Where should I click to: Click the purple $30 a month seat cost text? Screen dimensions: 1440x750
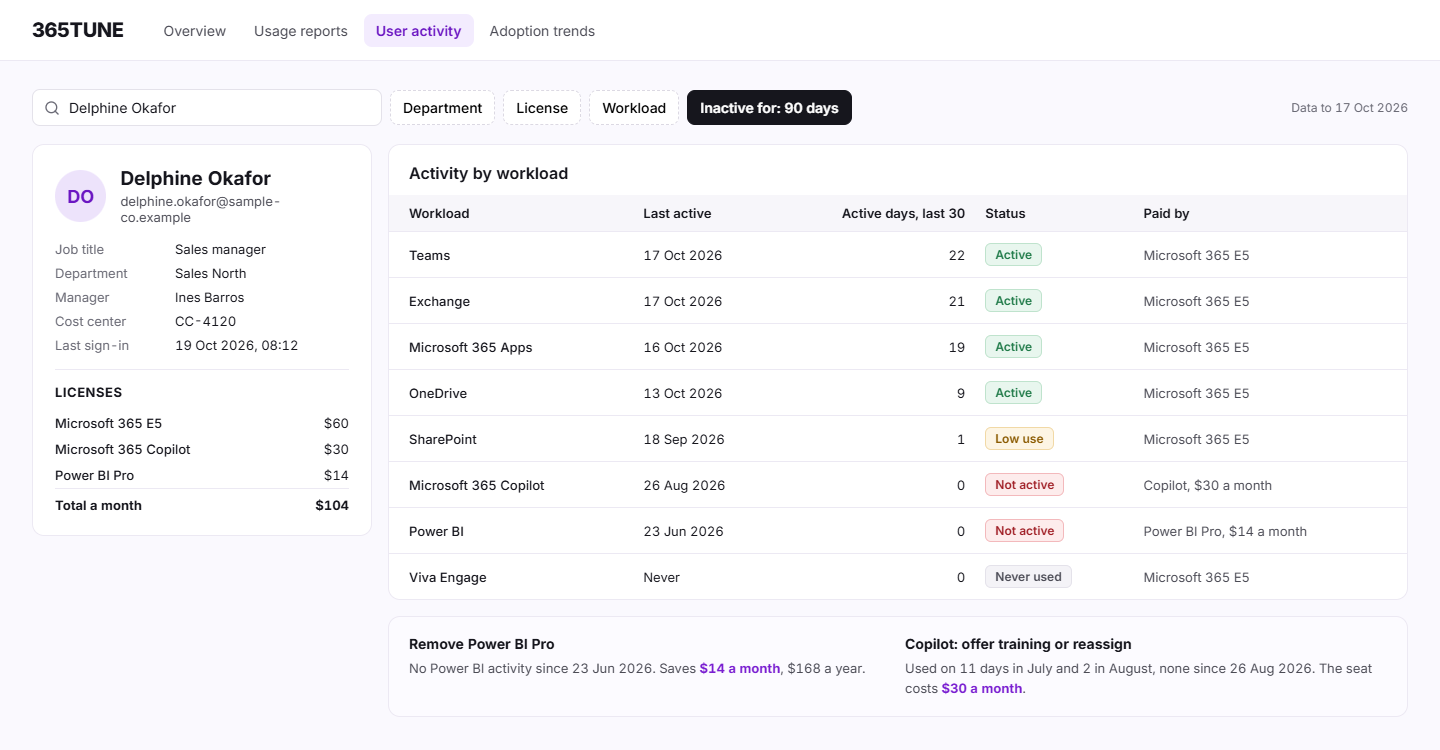tap(981, 688)
